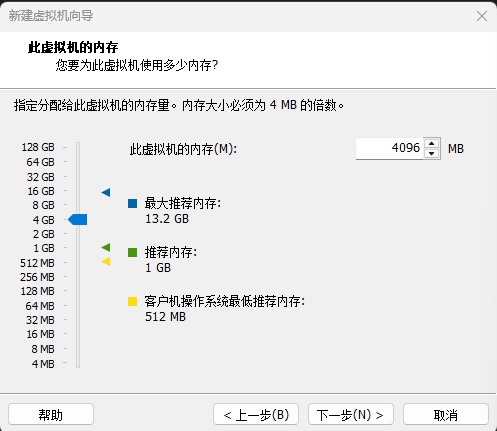Select the 8 MB scale label

pyautogui.click(x=43, y=349)
